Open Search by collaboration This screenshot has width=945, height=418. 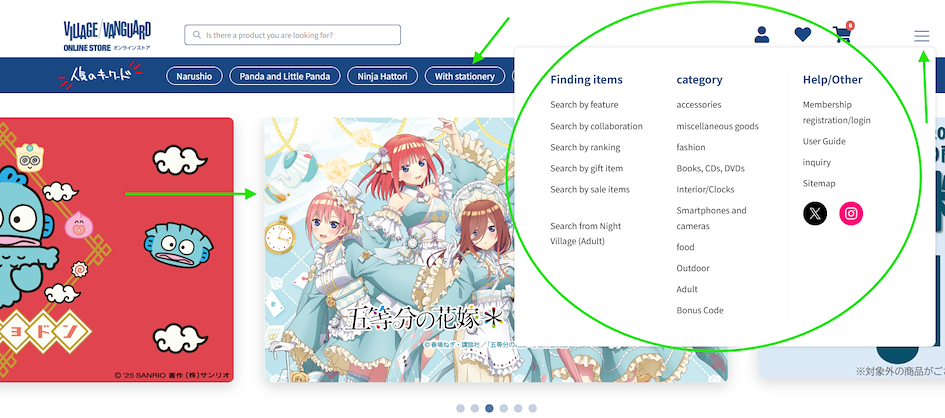(x=596, y=126)
